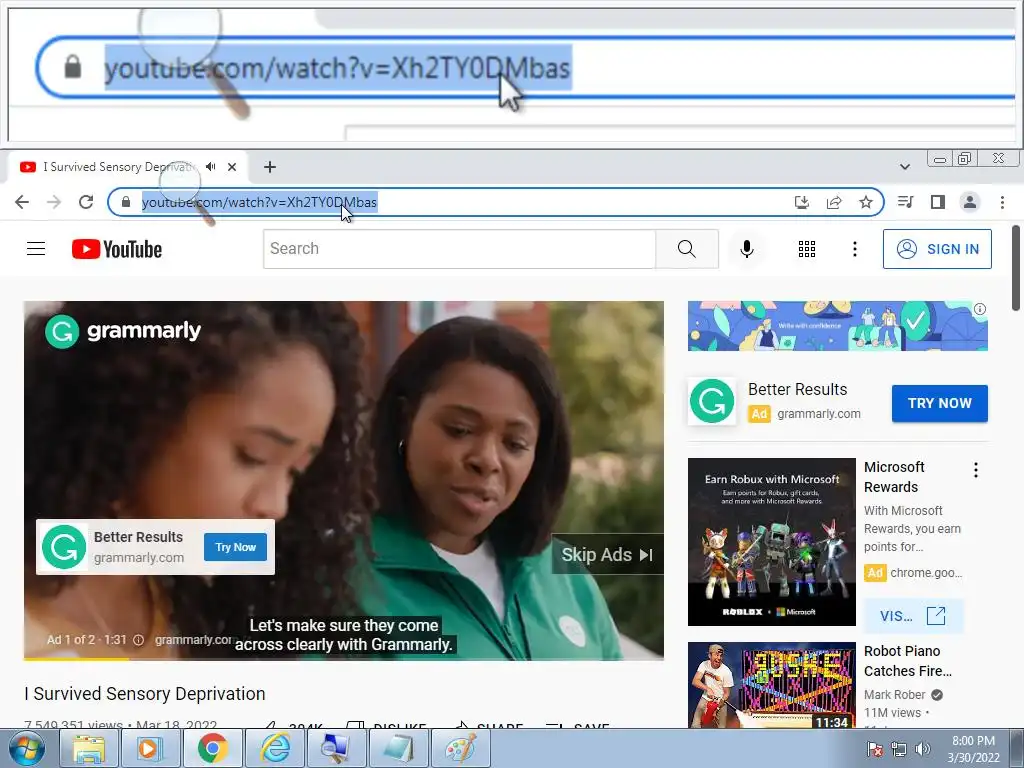Click the grammarly.com link on the video ad
This screenshot has height=768, width=1024.
click(x=193, y=640)
